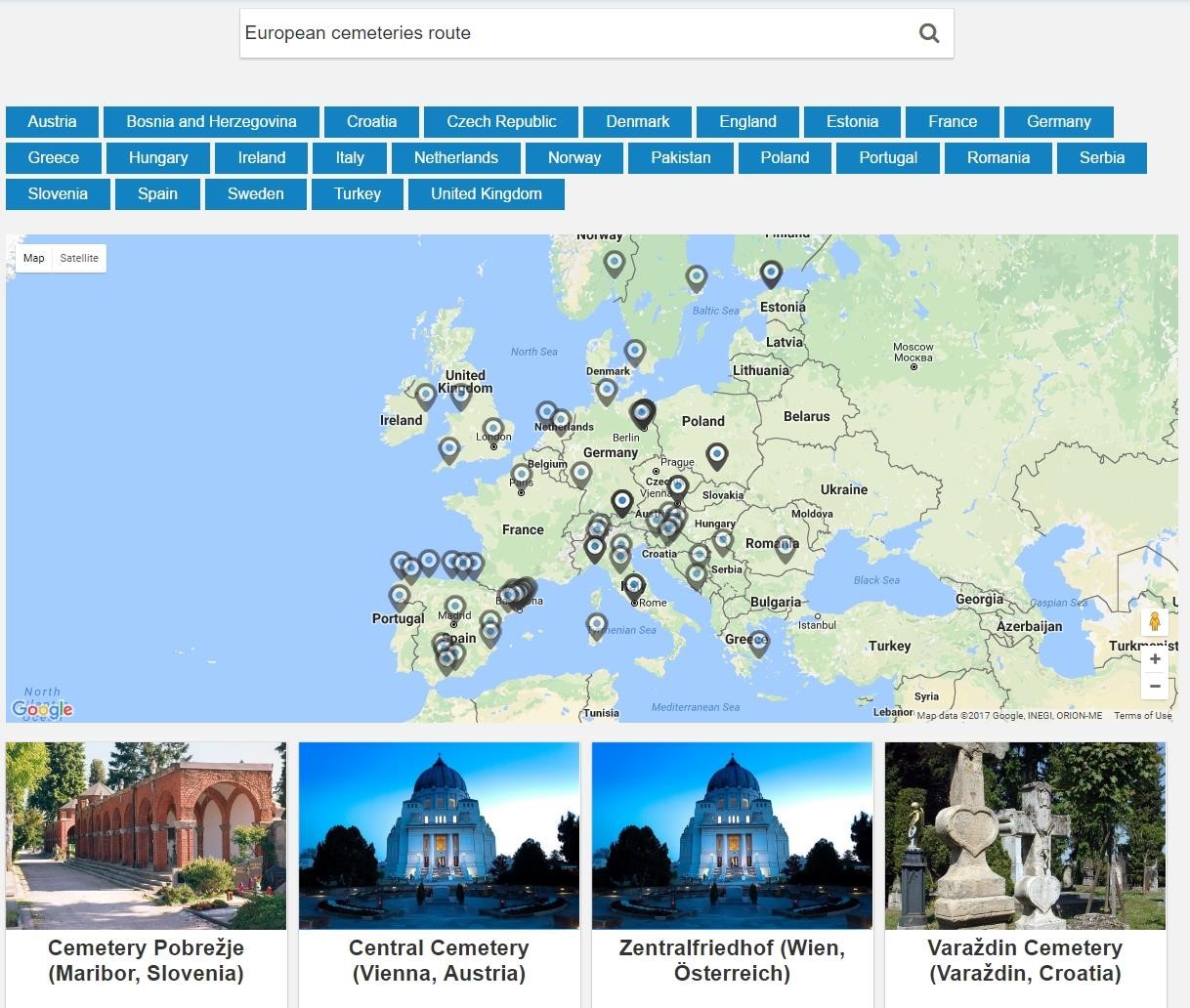
Task: Click into the cemeteries search field
Action: point(576,33)
